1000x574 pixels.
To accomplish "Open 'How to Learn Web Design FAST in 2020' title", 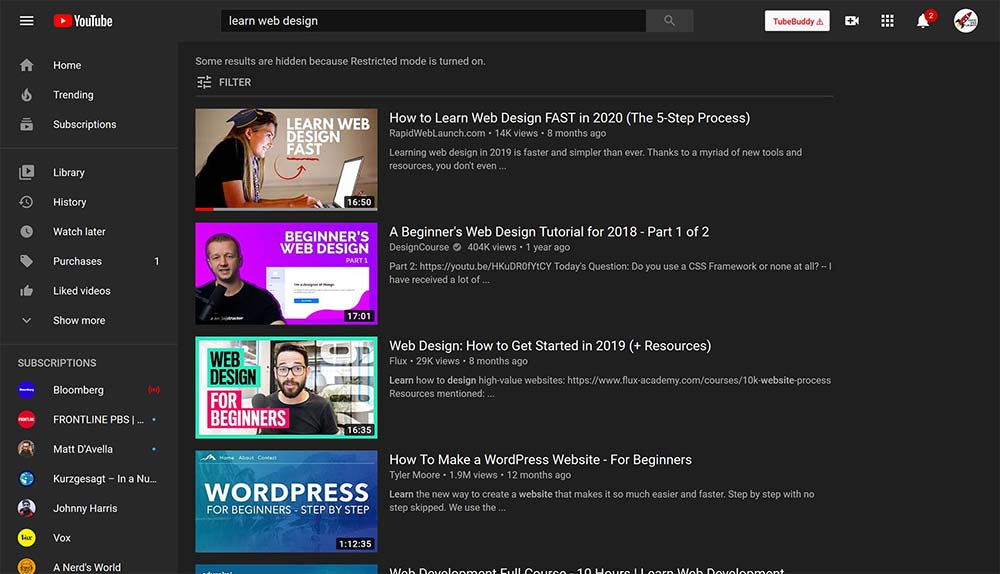I will [570, 118].
